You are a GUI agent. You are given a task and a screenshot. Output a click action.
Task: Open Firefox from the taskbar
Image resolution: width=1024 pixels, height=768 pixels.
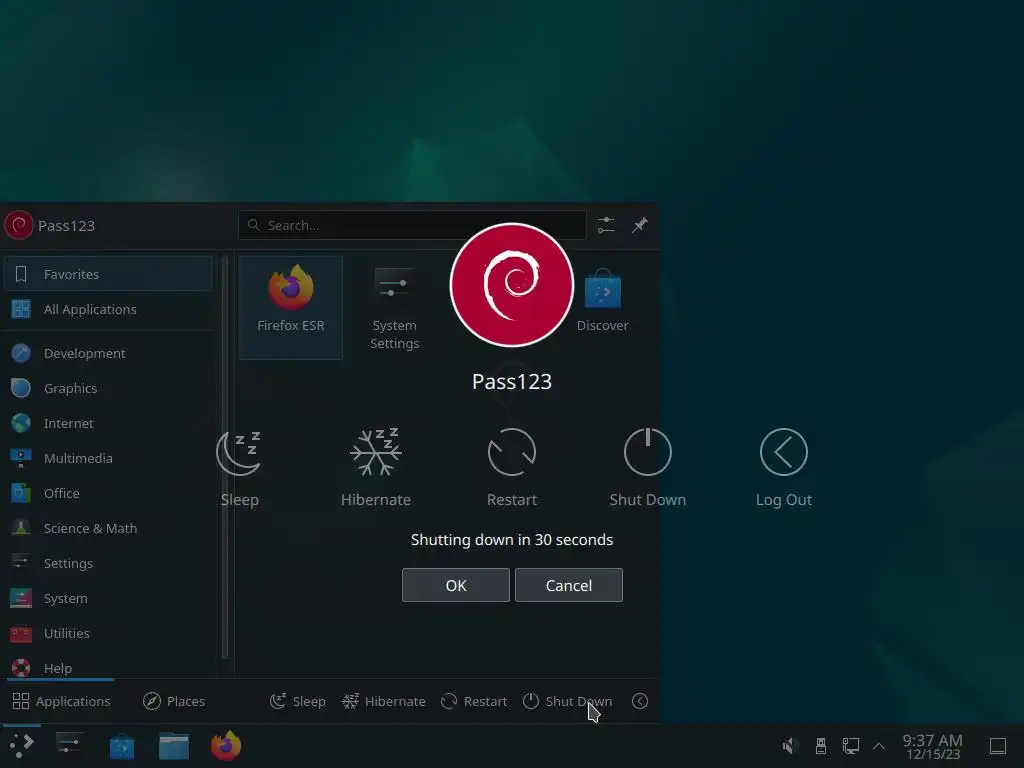226,745
